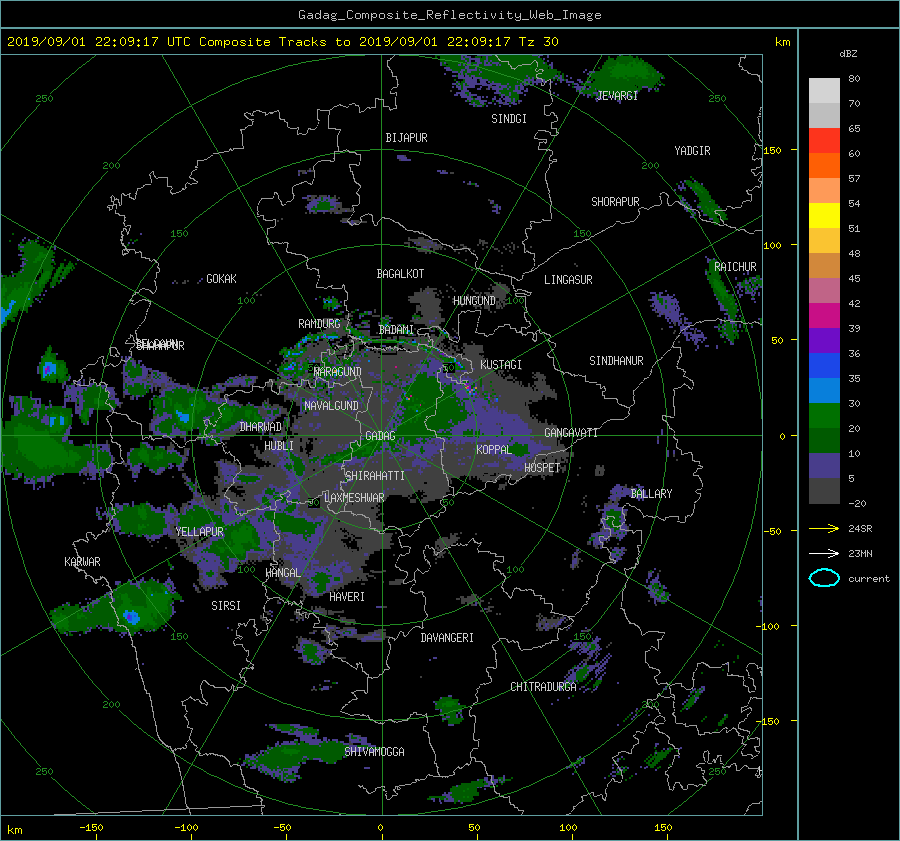
Task: Pick the yellow 54–51 dBZ color swatch
Action: [824, 215]
